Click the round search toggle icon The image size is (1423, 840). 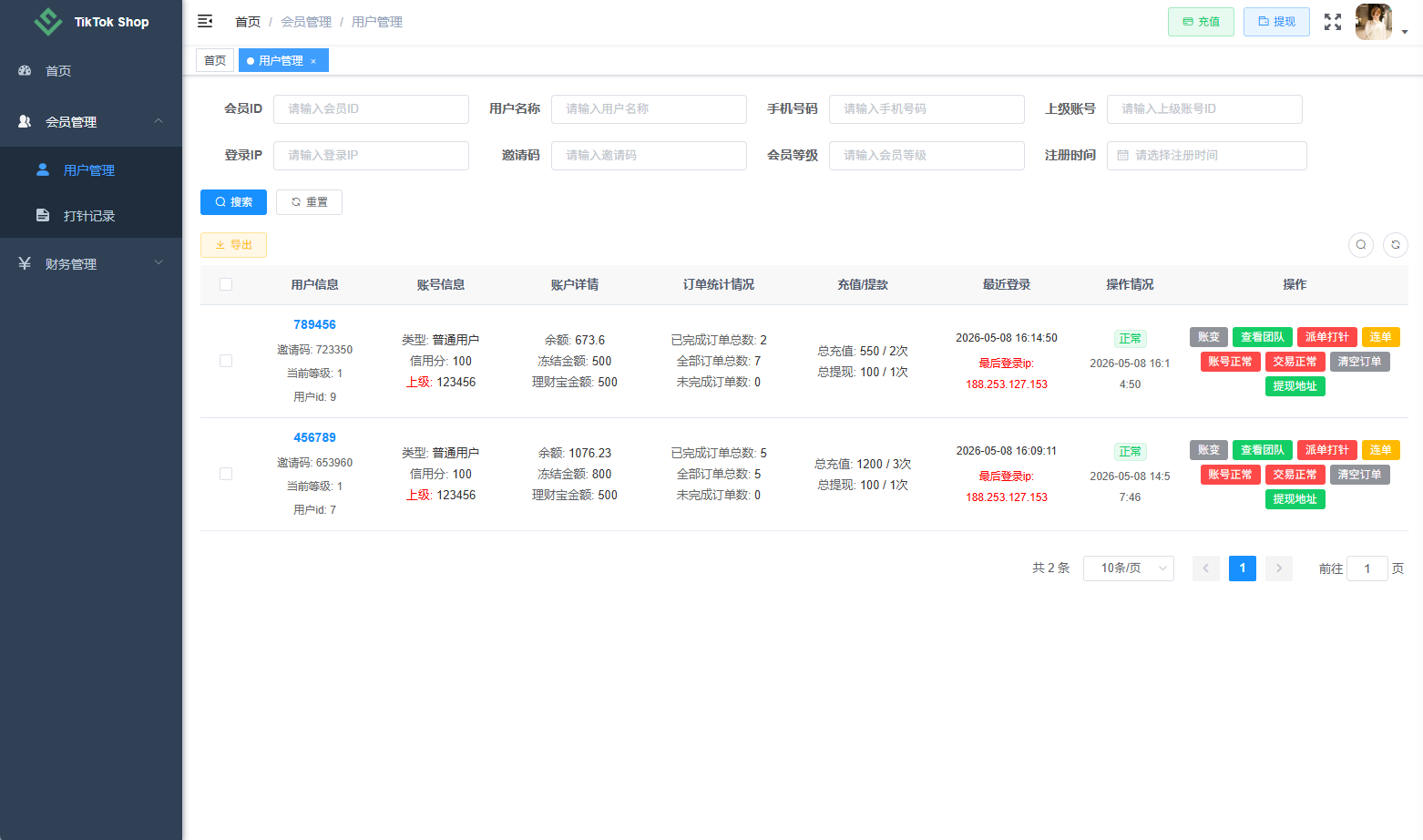pos(1361,245)
